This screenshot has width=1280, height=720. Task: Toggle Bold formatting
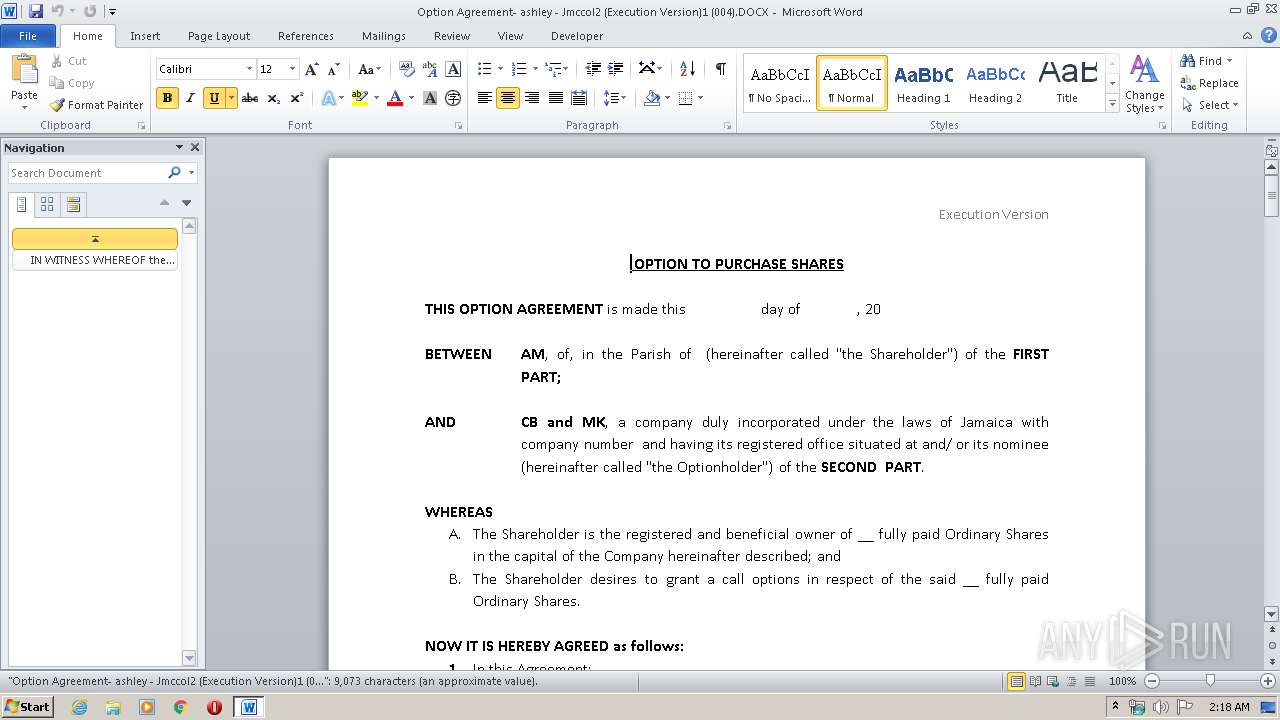pyautogui.click(x=167, y=98)
